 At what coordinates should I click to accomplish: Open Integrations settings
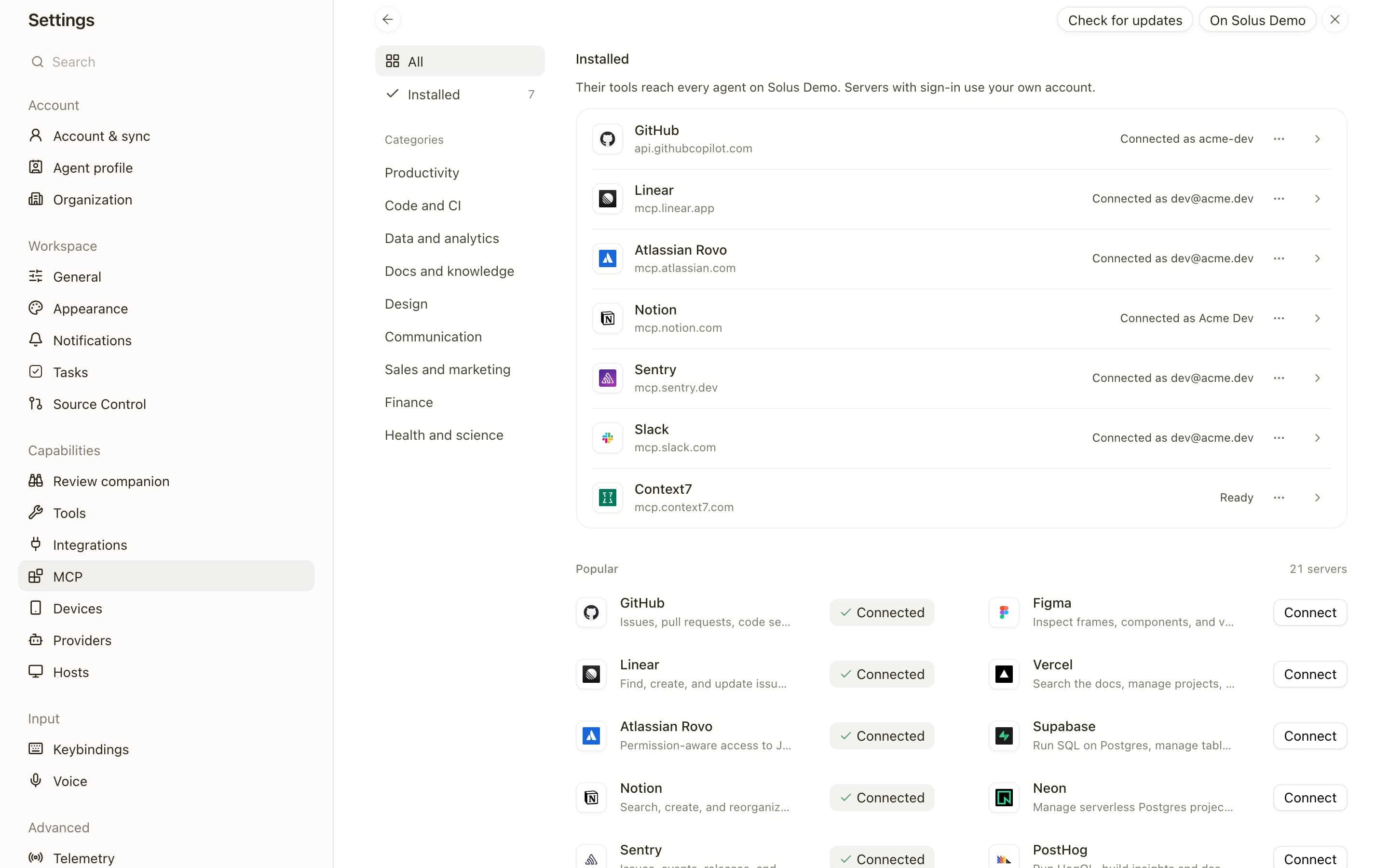[x=166, y=545]
